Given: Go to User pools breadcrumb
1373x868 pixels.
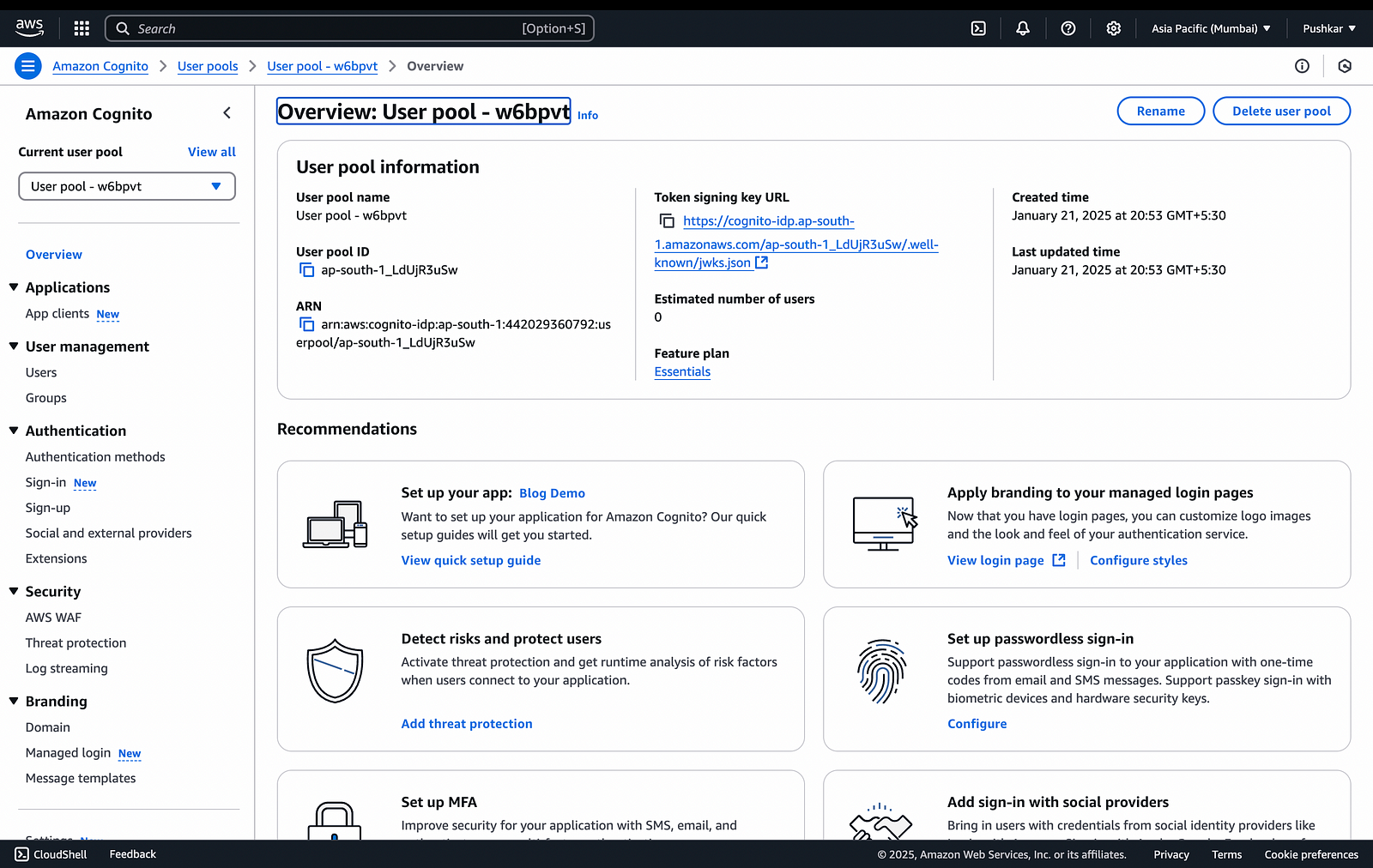Looking at the screenshot, I should (208, 66).
